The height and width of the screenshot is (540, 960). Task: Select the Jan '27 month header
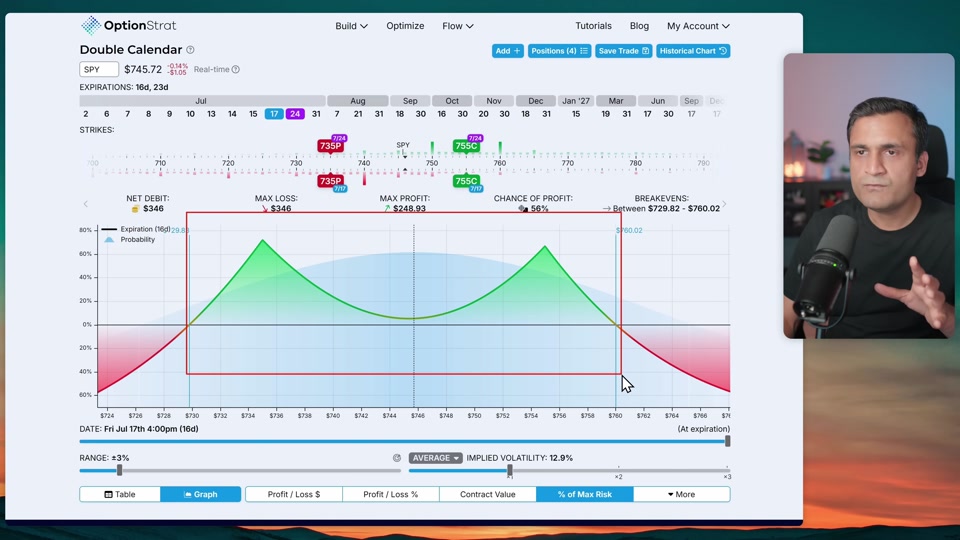pos(576,101)
